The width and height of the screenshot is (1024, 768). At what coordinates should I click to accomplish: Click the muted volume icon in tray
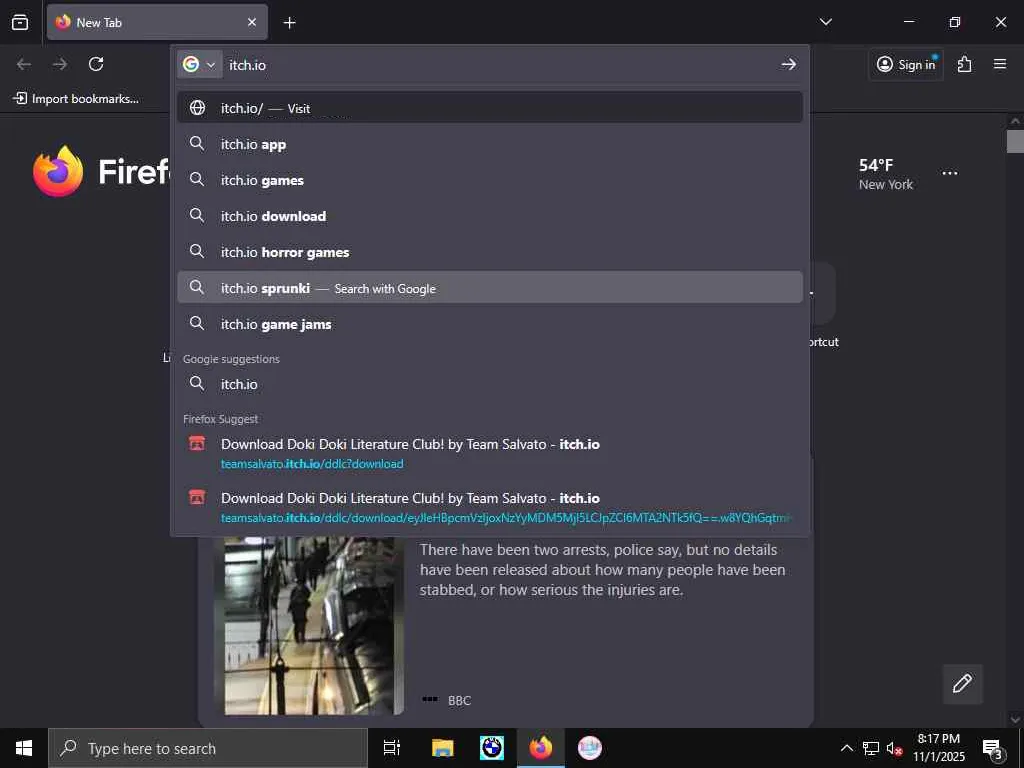(x=894, y=748)
